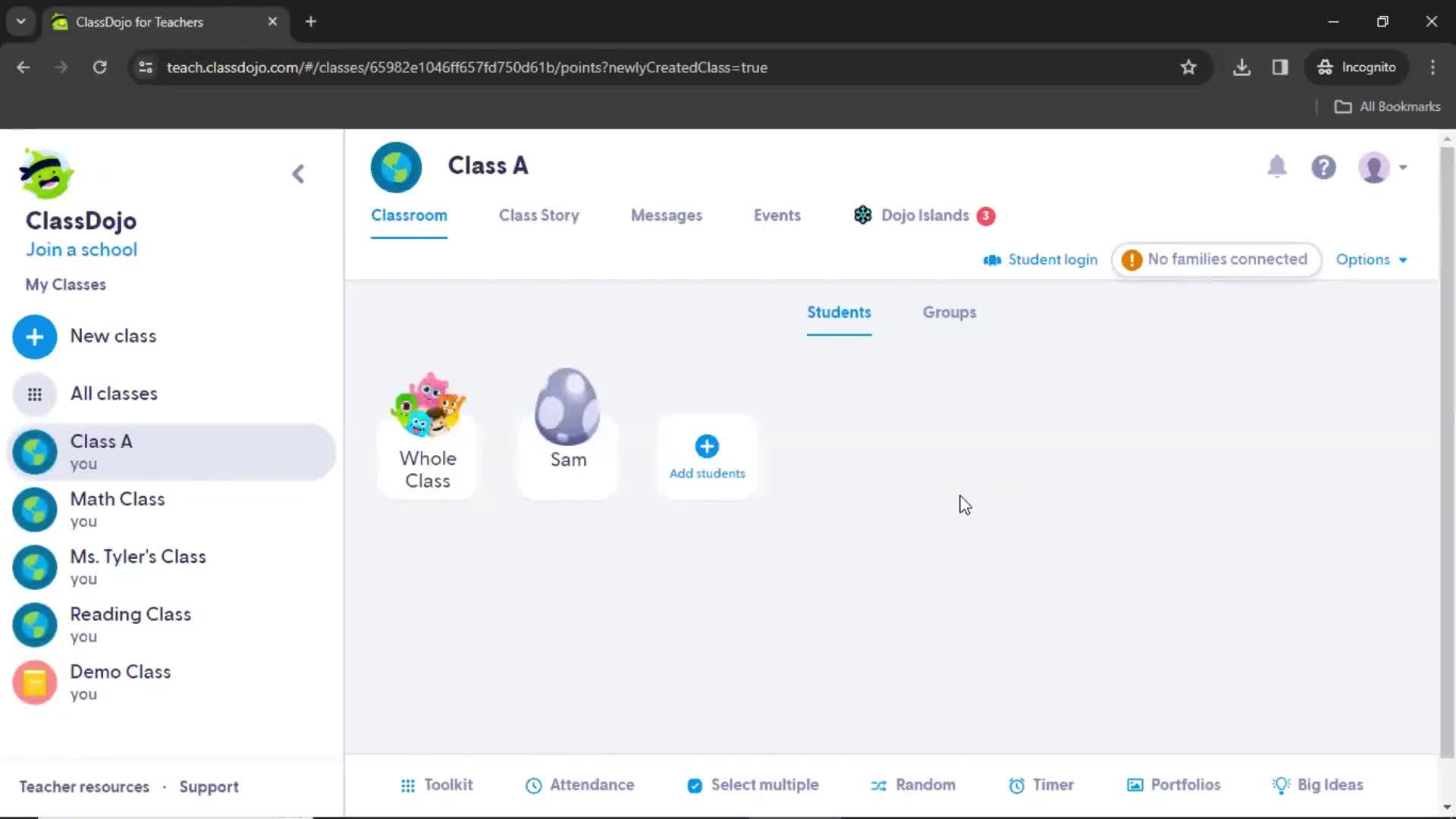1456x819 pixels.
Task: Open the All Bookmarks folder
Action: 1387,107
